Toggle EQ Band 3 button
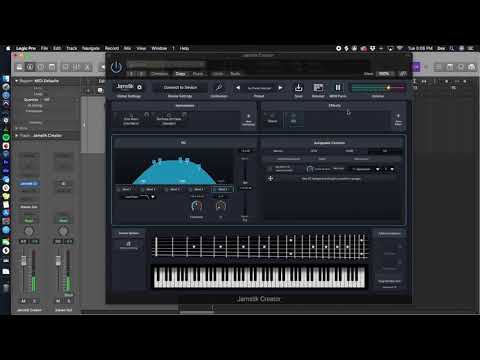Image resolution: width=480 pixels, height=360 pixels. (x=174, y=189)
